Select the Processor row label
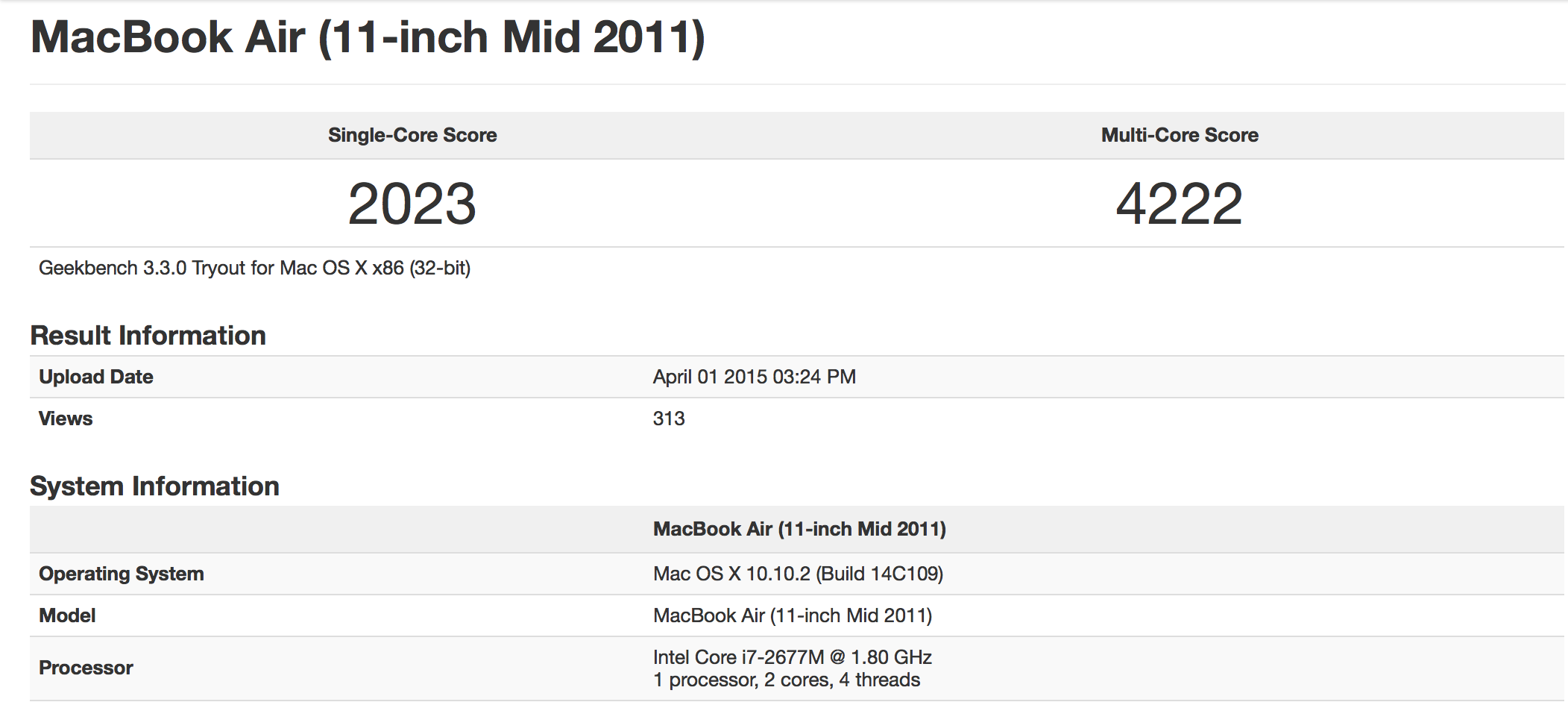Viewport: 1568px width, 702px height. (86, 668)
